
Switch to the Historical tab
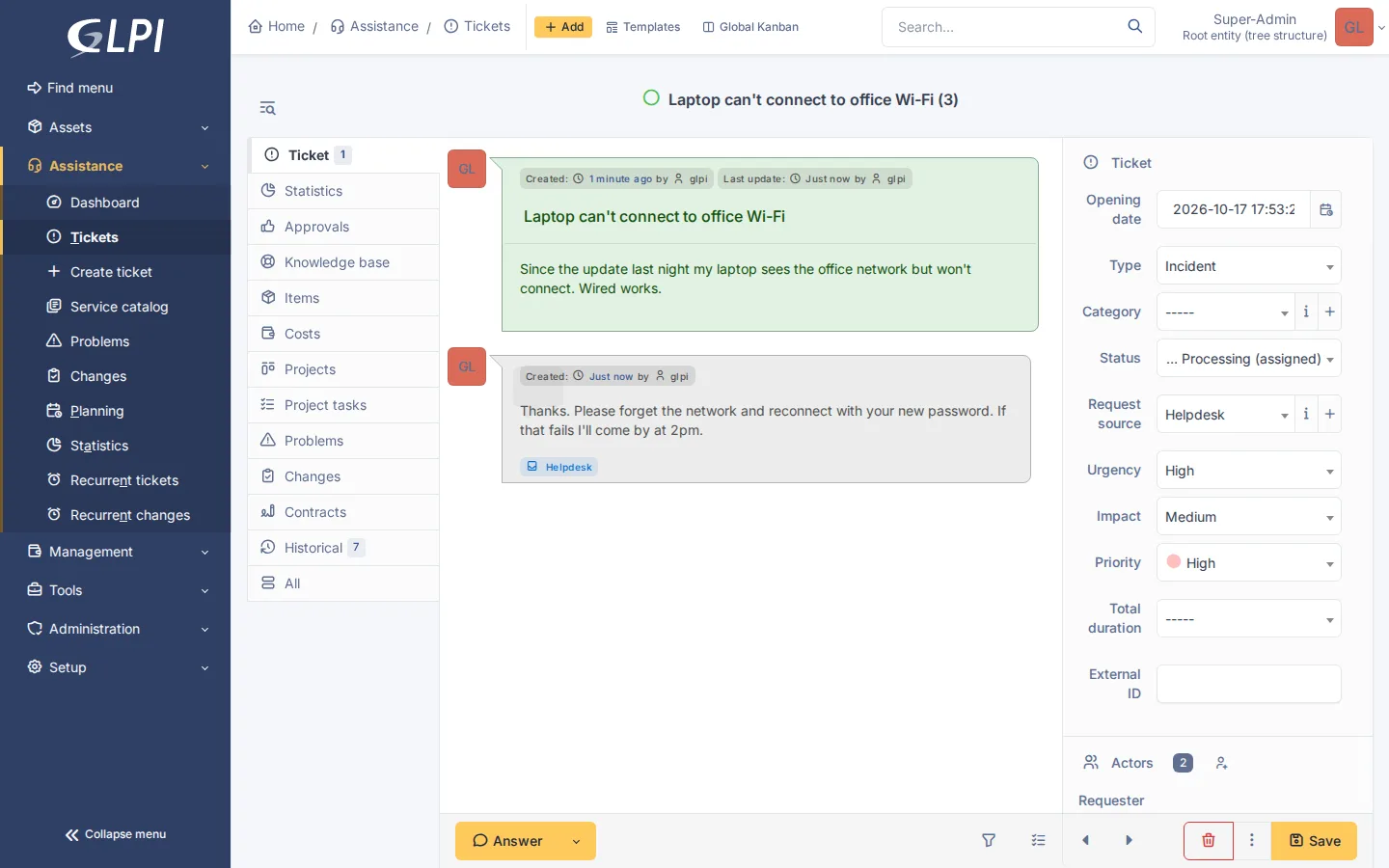(343, 548)
